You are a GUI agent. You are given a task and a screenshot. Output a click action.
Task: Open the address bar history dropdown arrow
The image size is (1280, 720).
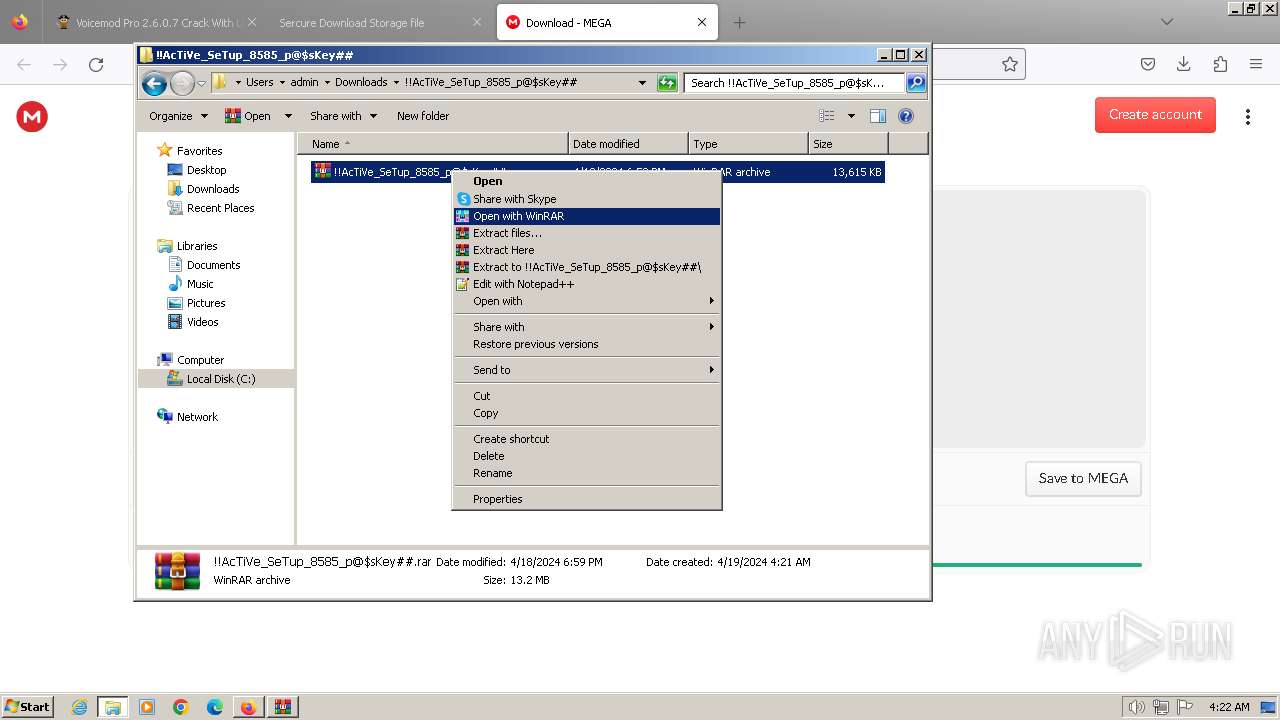[642, 83]
